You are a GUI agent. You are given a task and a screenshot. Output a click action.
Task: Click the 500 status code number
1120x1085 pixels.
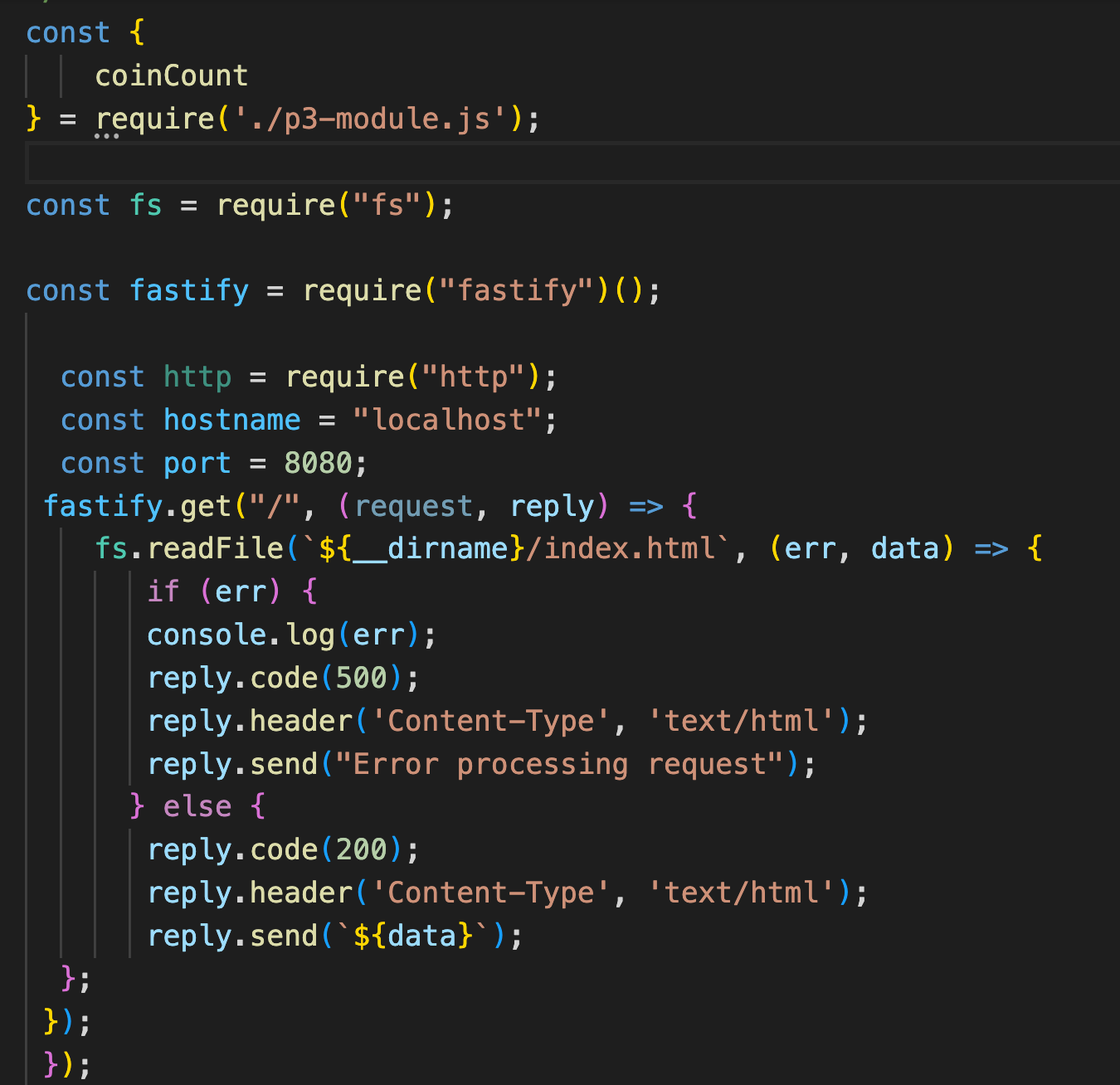click(x=361, y=678)
